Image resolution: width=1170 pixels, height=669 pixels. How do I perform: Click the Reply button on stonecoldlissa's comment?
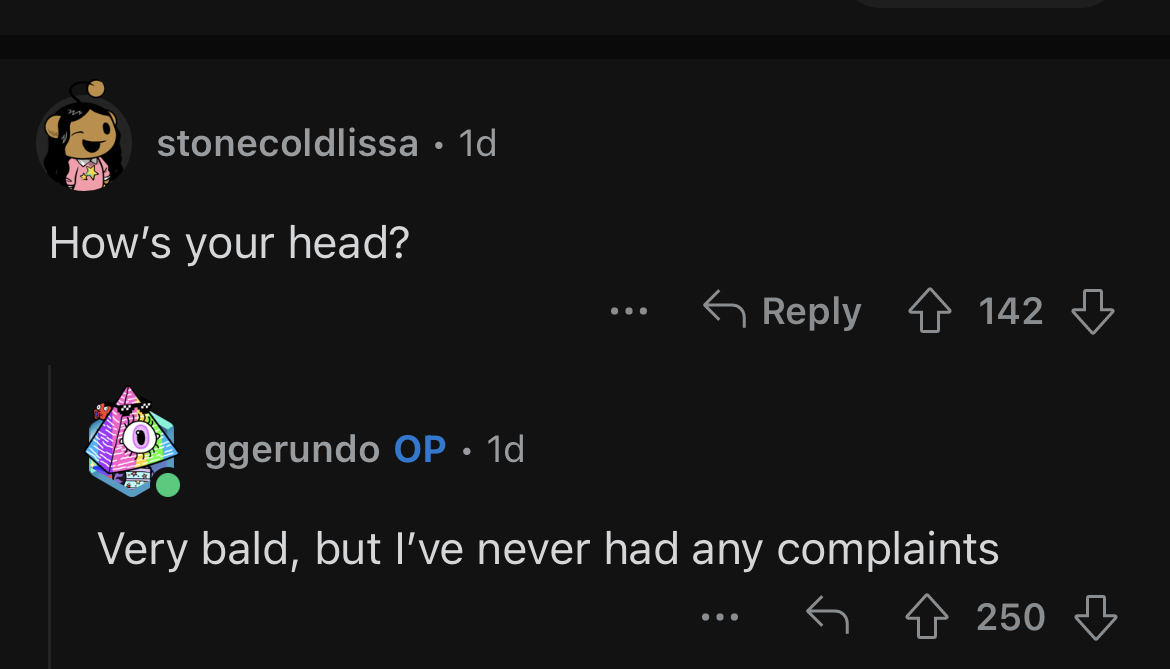[782, 312]
